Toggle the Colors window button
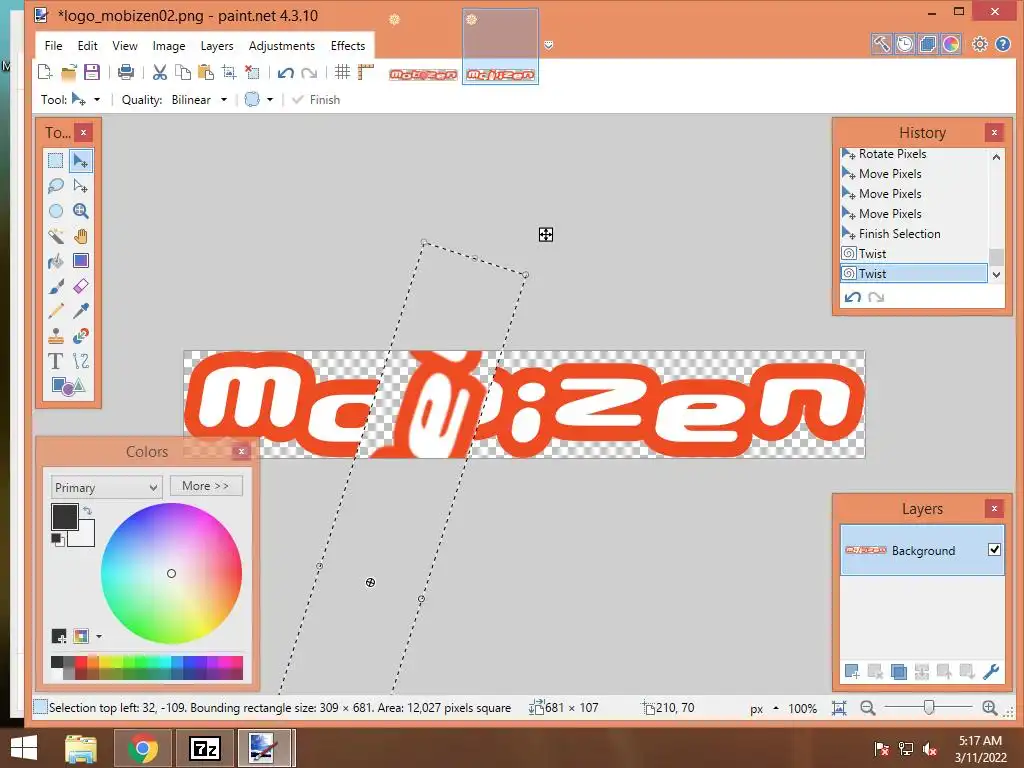This screenshot has height=768, width=1024. [x=951, y=44]
